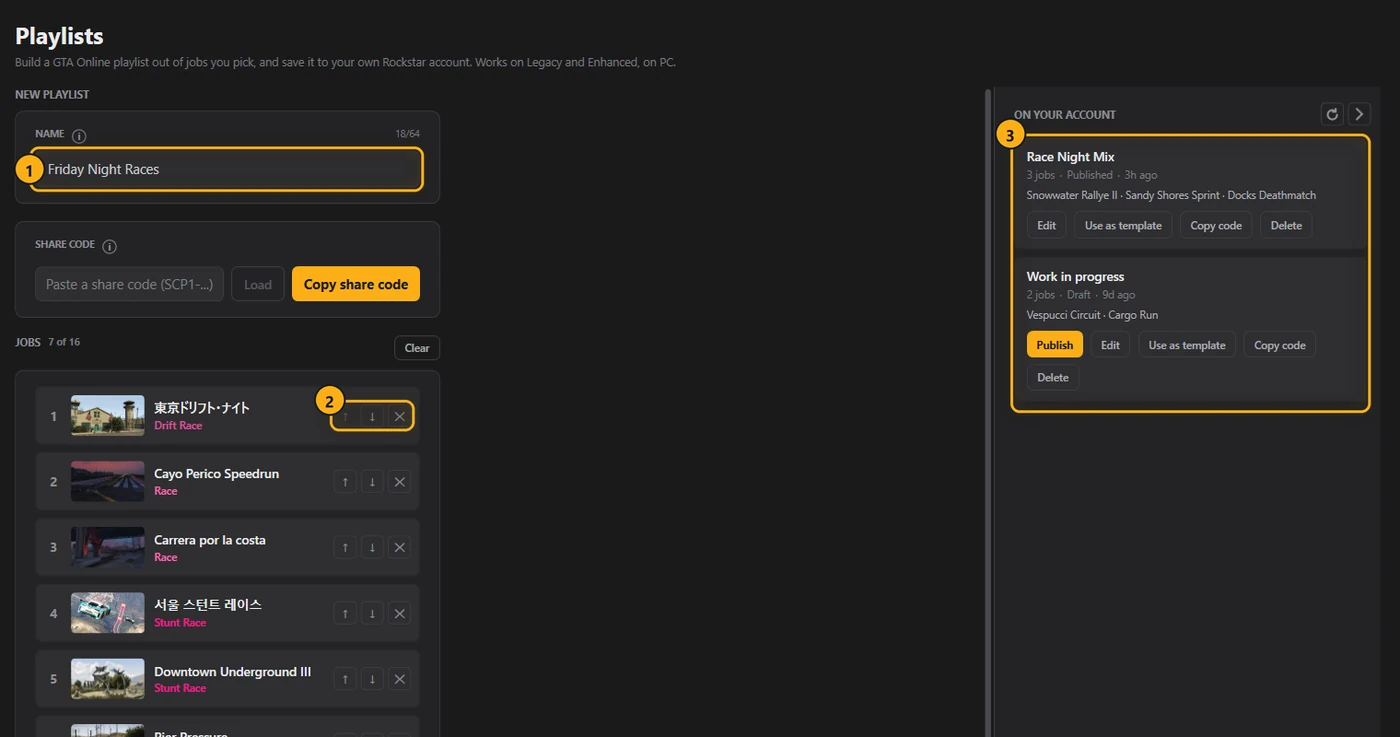This screenshot has height=737, width=1400.
Task: Remove Downtown Underground III job
Action: click(x=399, y=679)
